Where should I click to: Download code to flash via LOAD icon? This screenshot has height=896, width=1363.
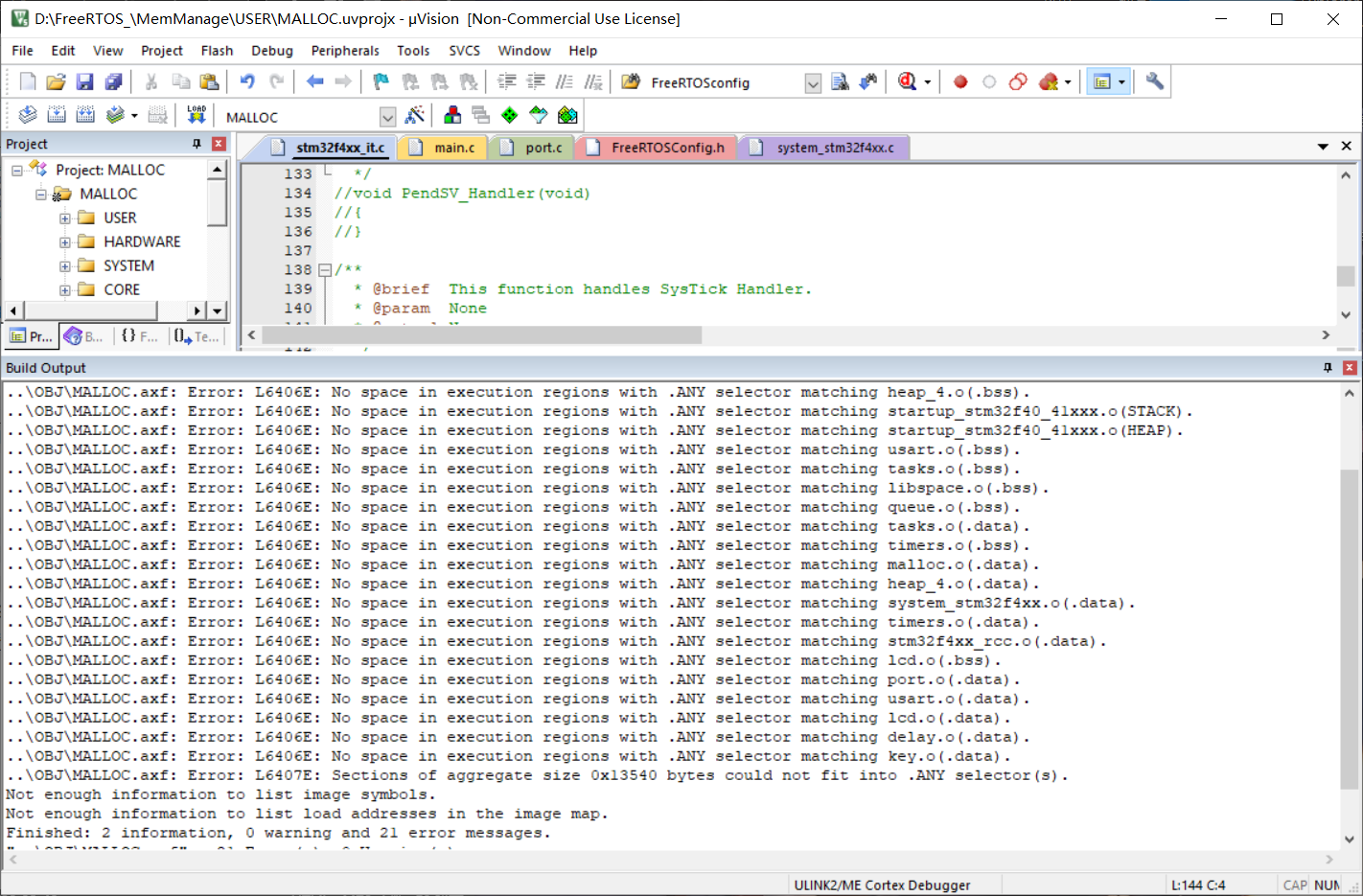pos(196,116)
